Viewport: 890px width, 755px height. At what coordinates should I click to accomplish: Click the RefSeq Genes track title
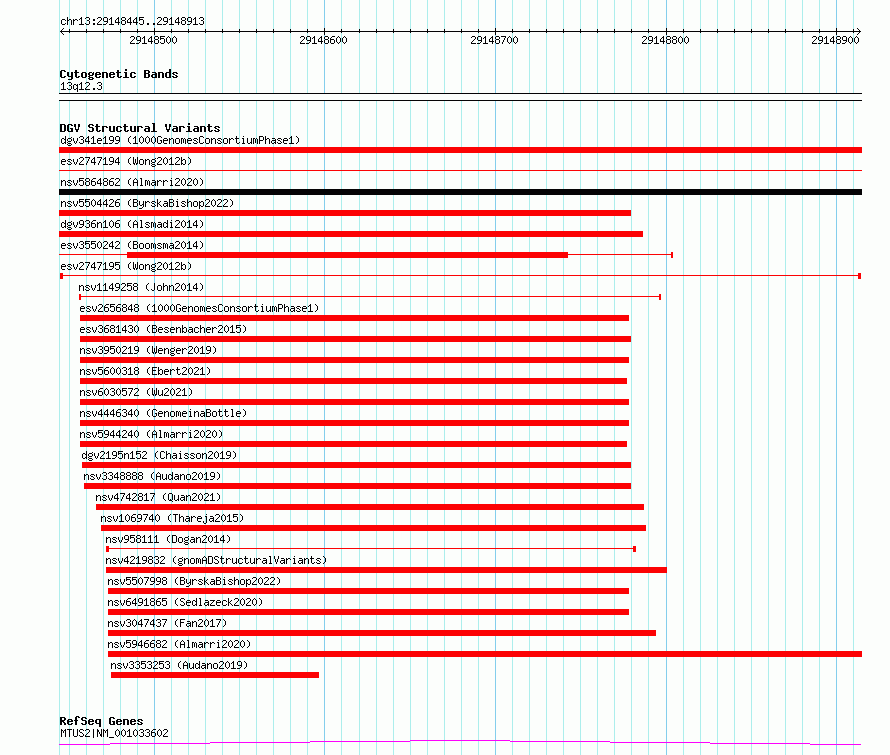pos(101,721)
